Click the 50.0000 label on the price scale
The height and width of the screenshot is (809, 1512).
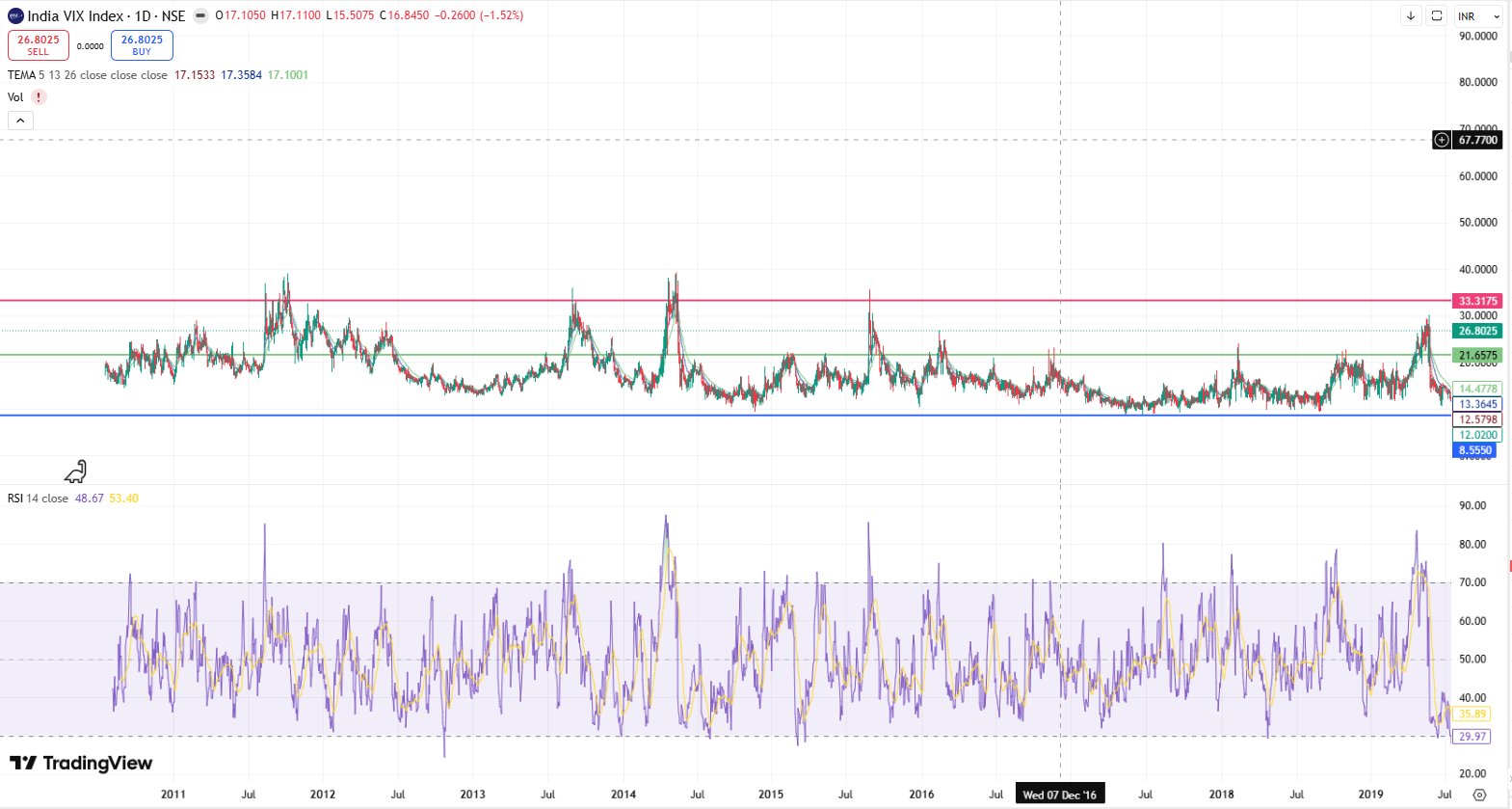click(x=1478, y=223)
